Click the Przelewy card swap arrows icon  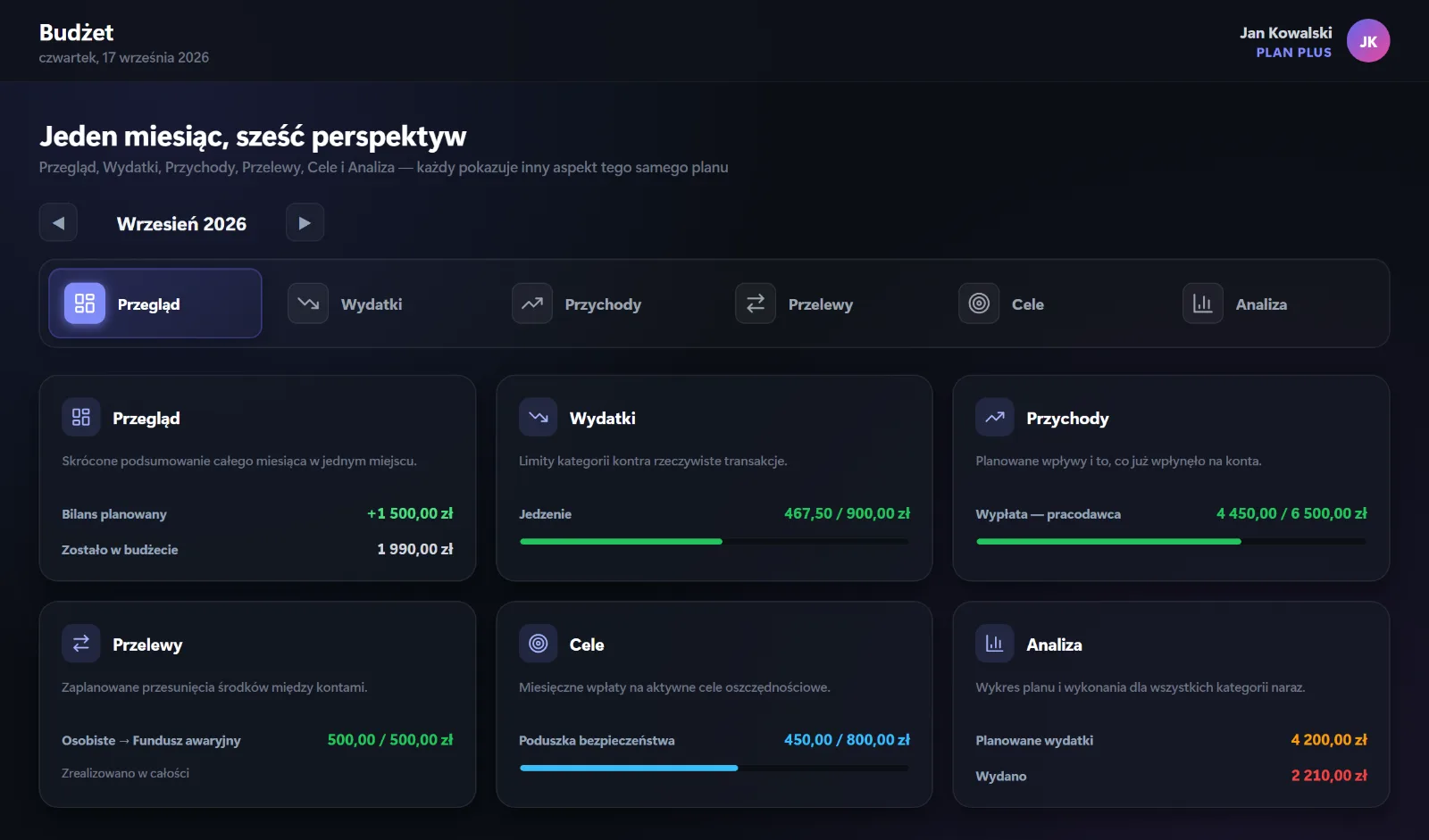[81, 644]
